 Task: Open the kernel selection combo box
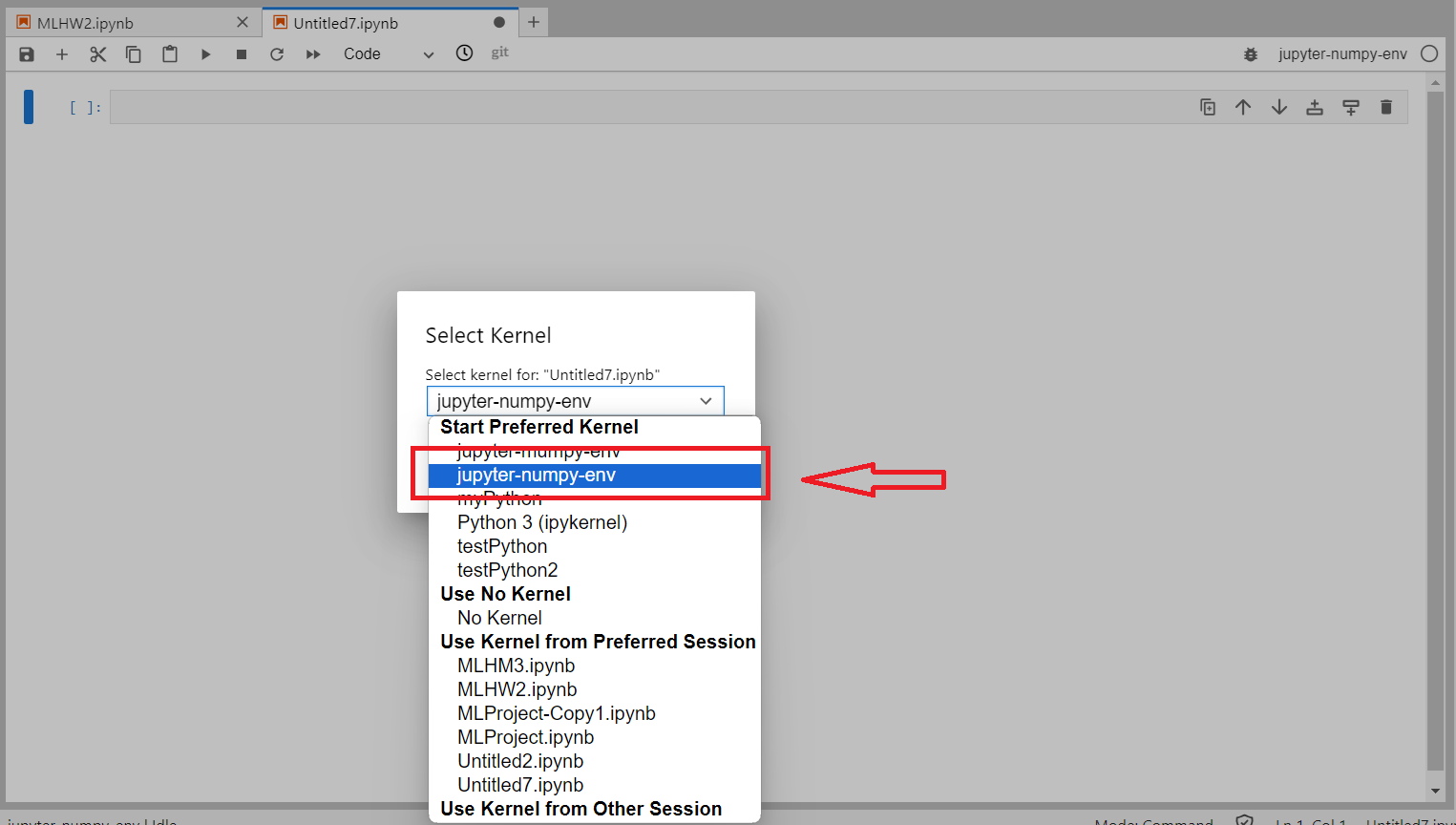click(575, 401)
